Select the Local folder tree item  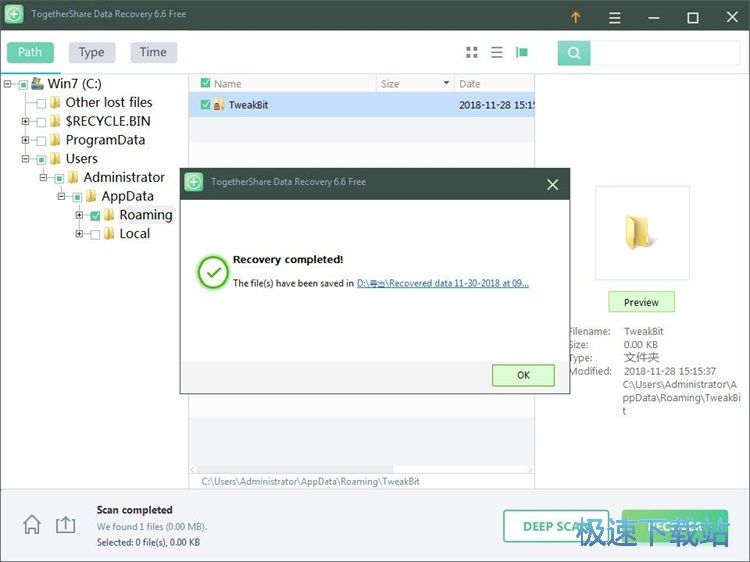(x=134, y=233)
